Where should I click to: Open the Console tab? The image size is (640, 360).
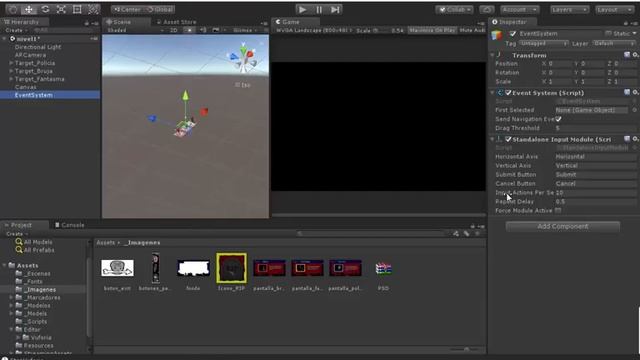pyautogui.click(x=69, y=225)
